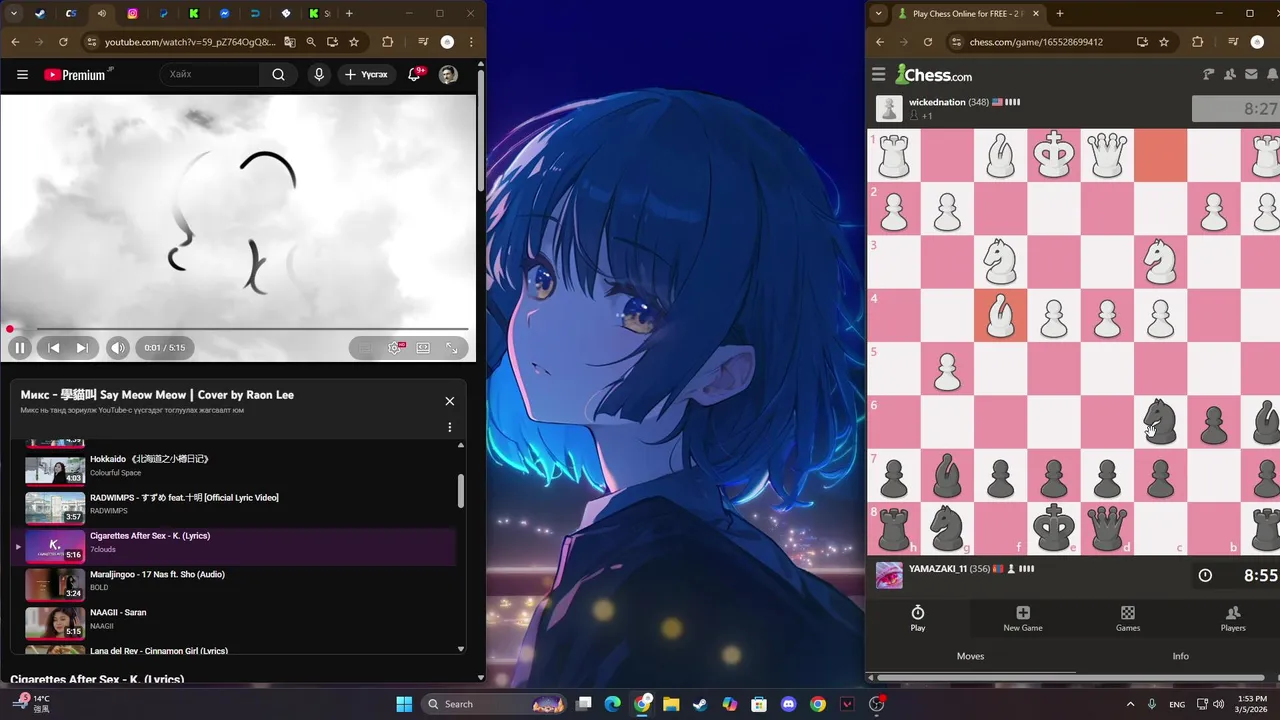Open media control icon in YouTube window
Viewport: 1280px width, 720px height.
[423, 42]
